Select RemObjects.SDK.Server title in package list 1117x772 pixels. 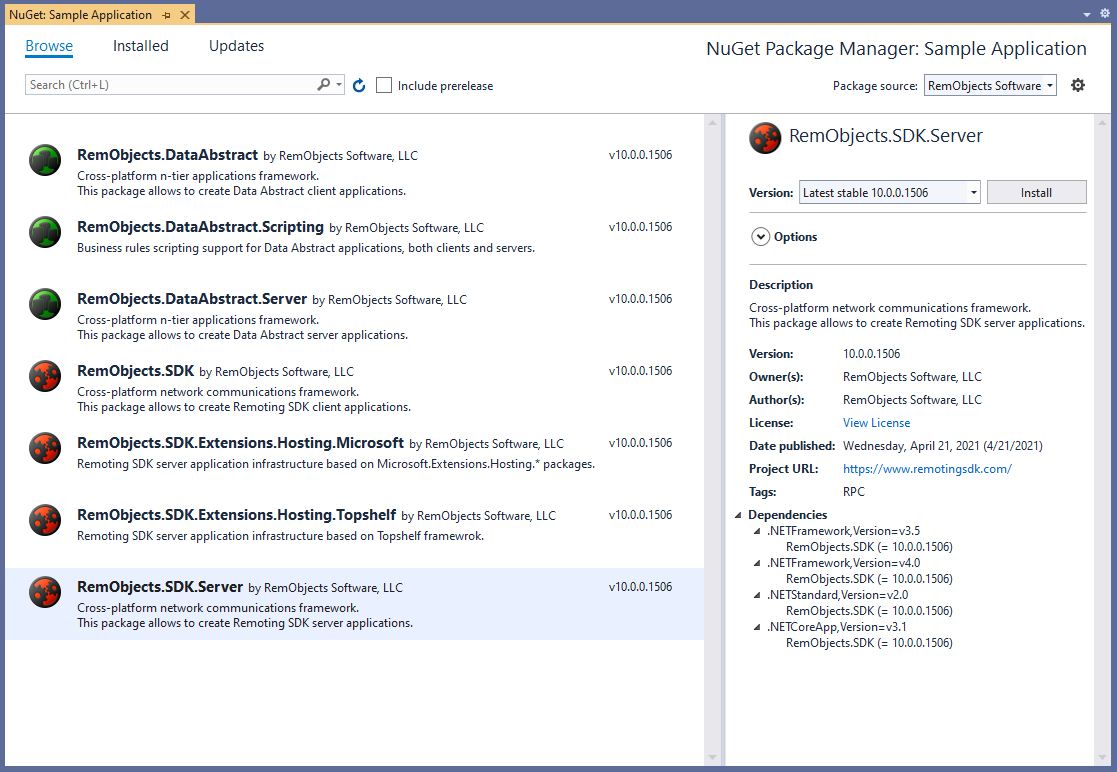point(160,586)
